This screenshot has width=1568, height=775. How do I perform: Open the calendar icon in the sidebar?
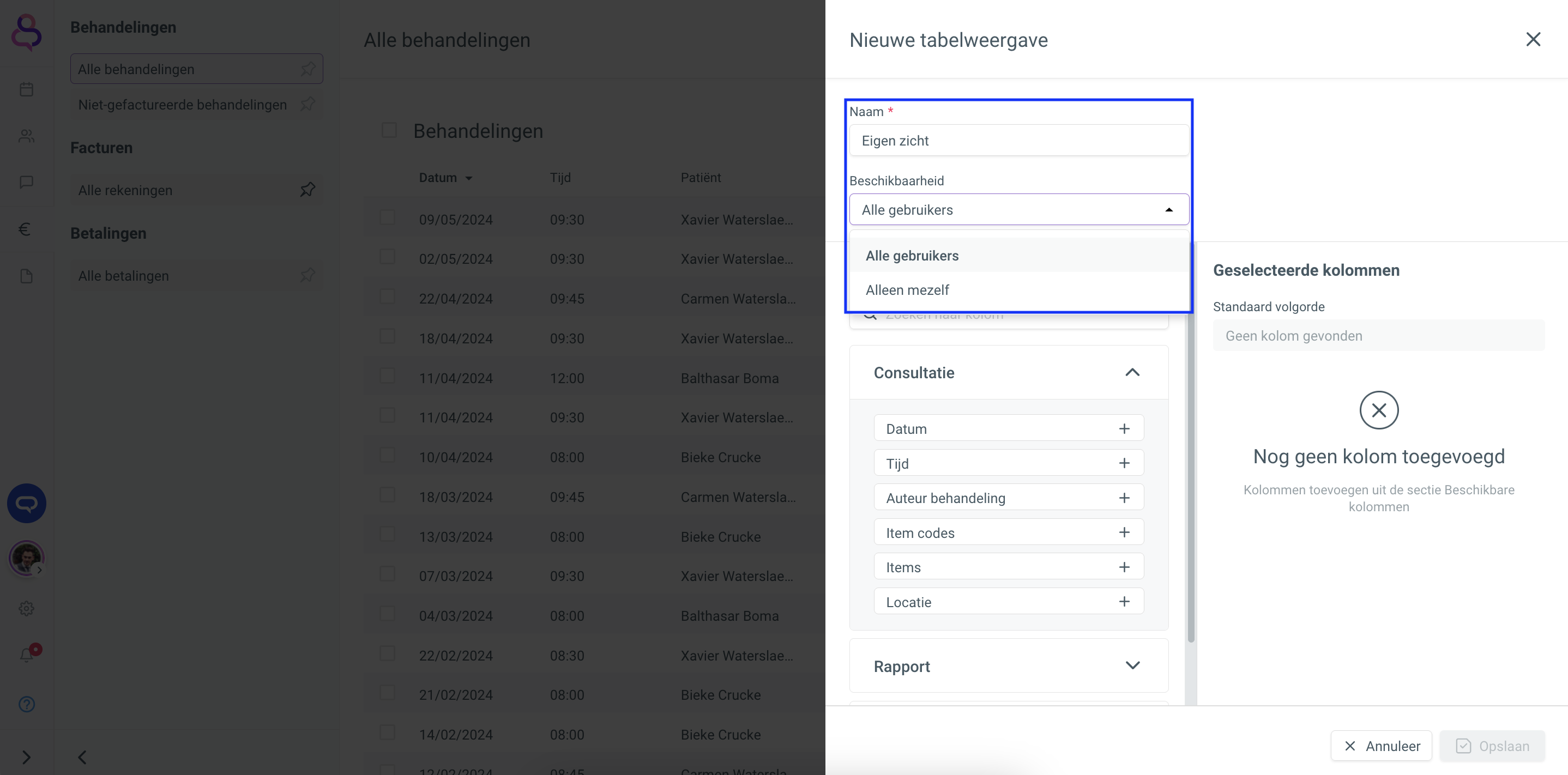[x=26, y=89]
